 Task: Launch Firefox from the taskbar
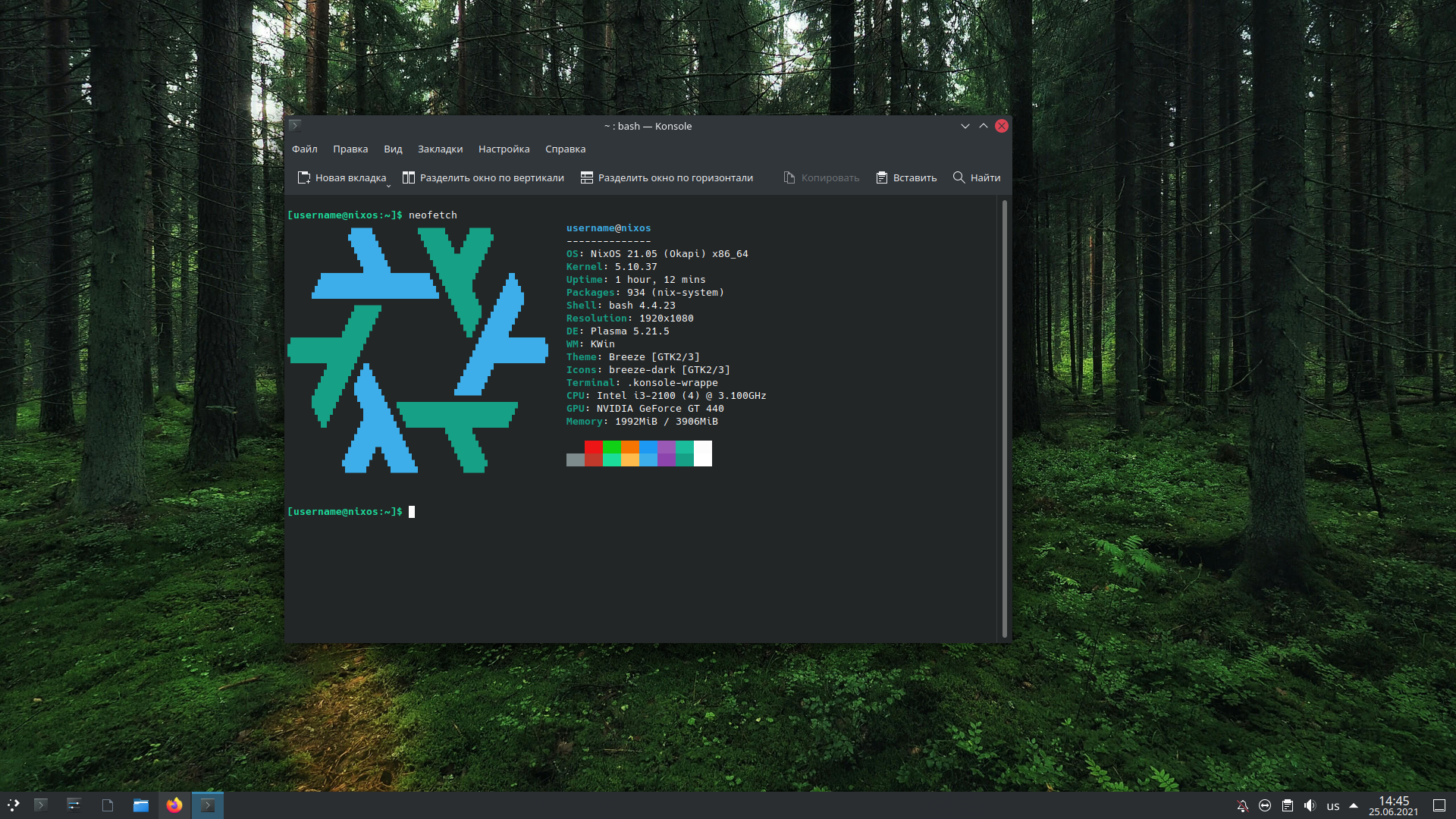coord(174,805)
